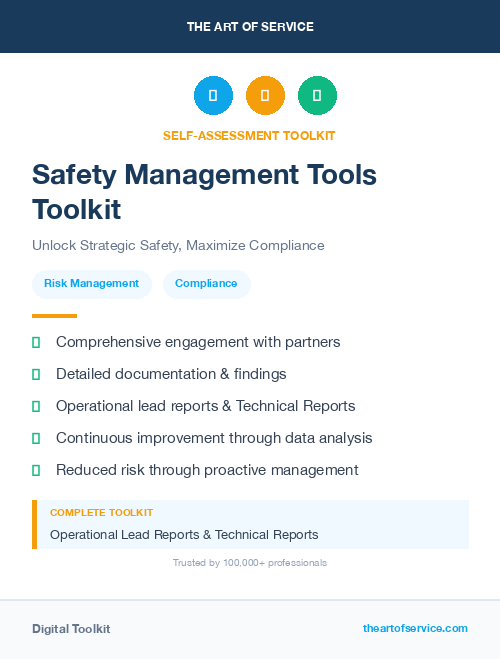This screenshot has width=500, height=659.
Task: Click Reduced risk through proactive management text
Action: click(207, 470)
